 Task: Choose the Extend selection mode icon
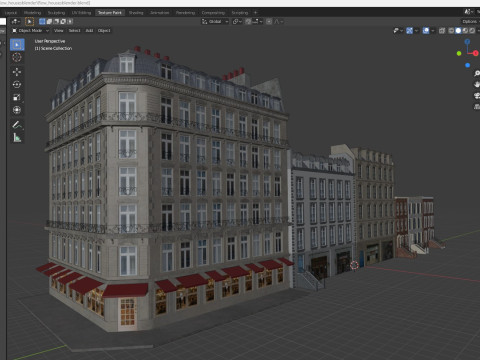pyautogui.click(x=49, y=21)
